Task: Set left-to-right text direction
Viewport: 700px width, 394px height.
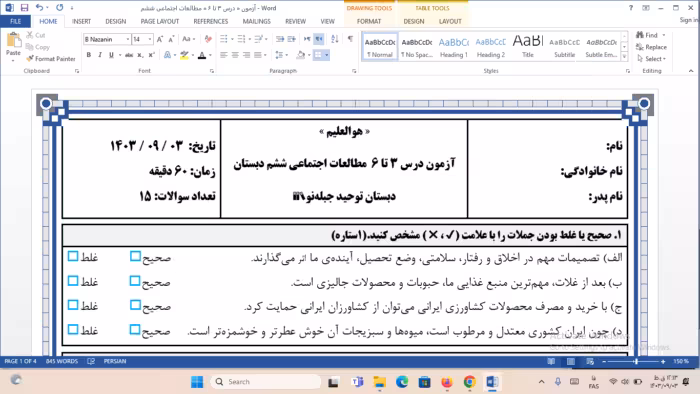Action: [x=307, y=39]
